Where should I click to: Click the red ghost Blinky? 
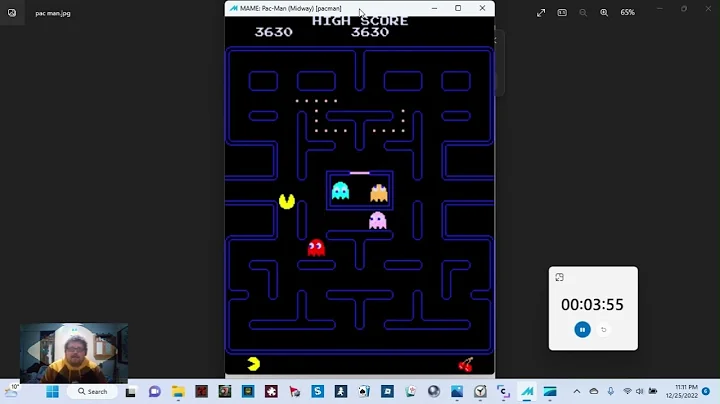pyautogui.click(x=316, y=248)
